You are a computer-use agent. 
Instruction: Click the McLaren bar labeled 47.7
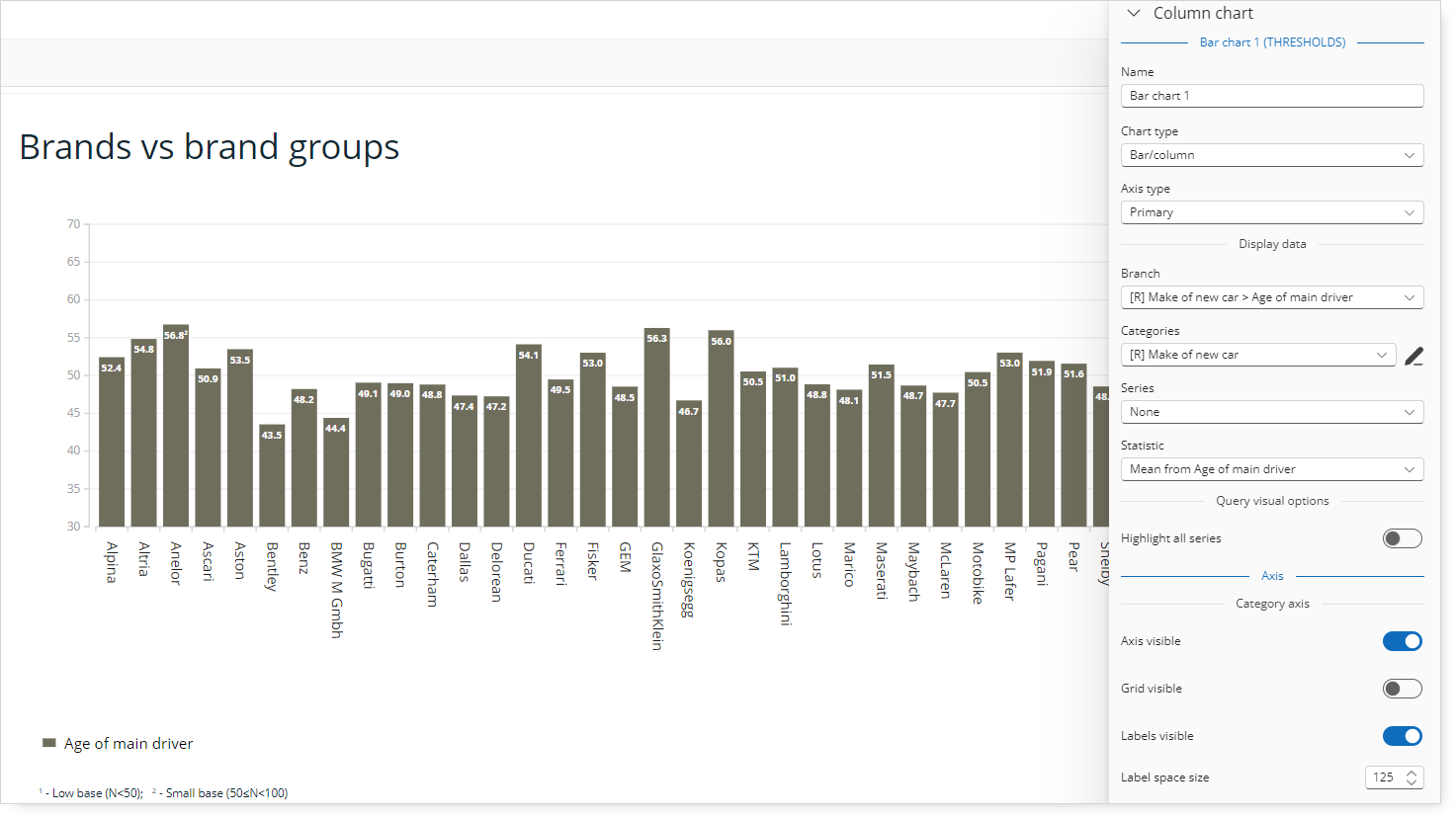click(x=945, y=459)
